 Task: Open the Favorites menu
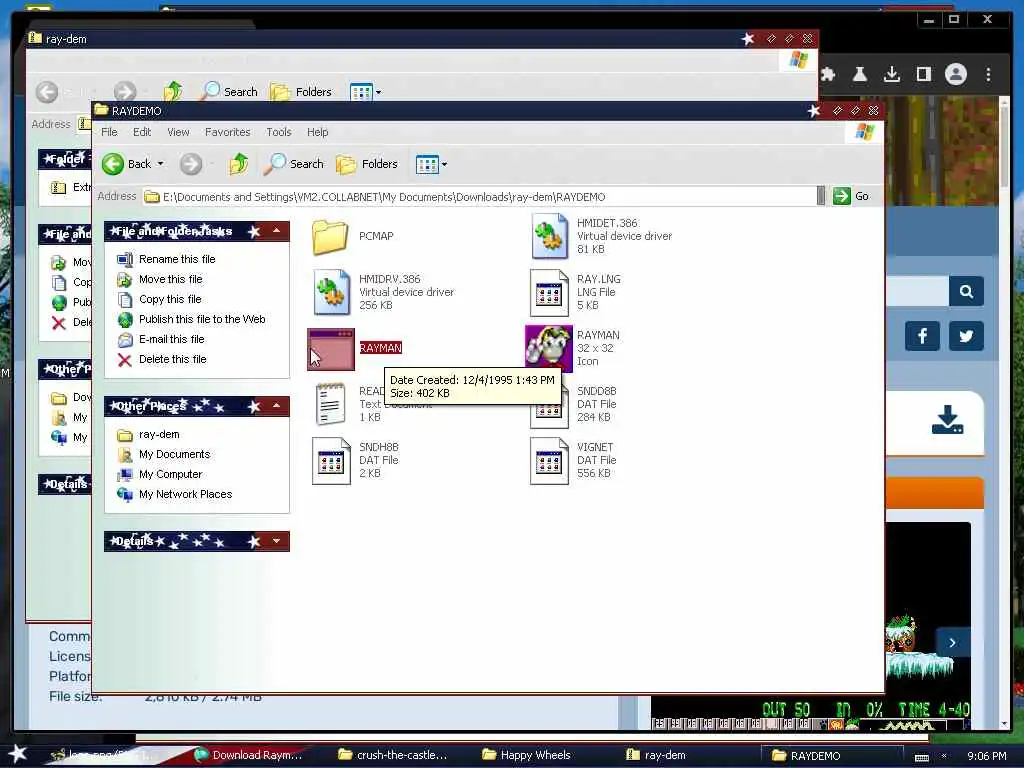point(227,132)
